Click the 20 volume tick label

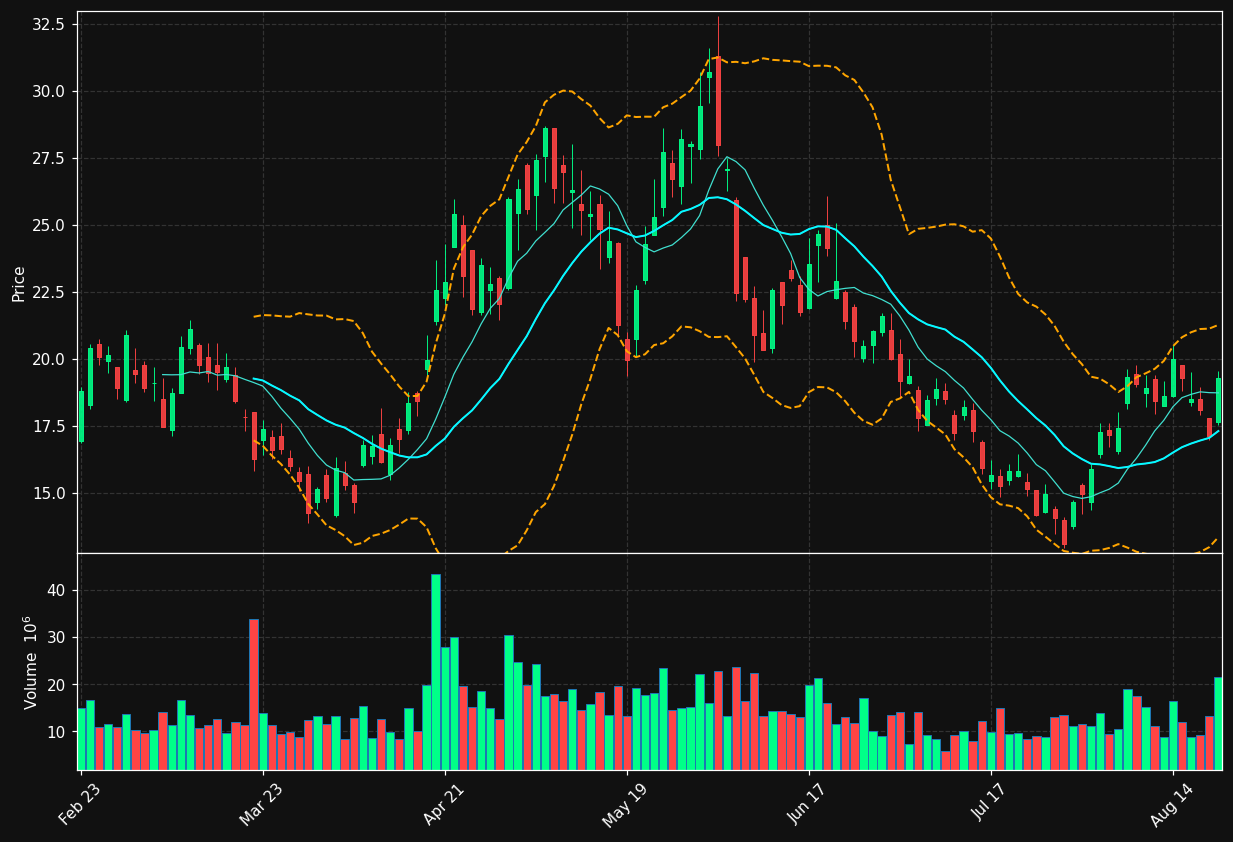tap(56, 685)
